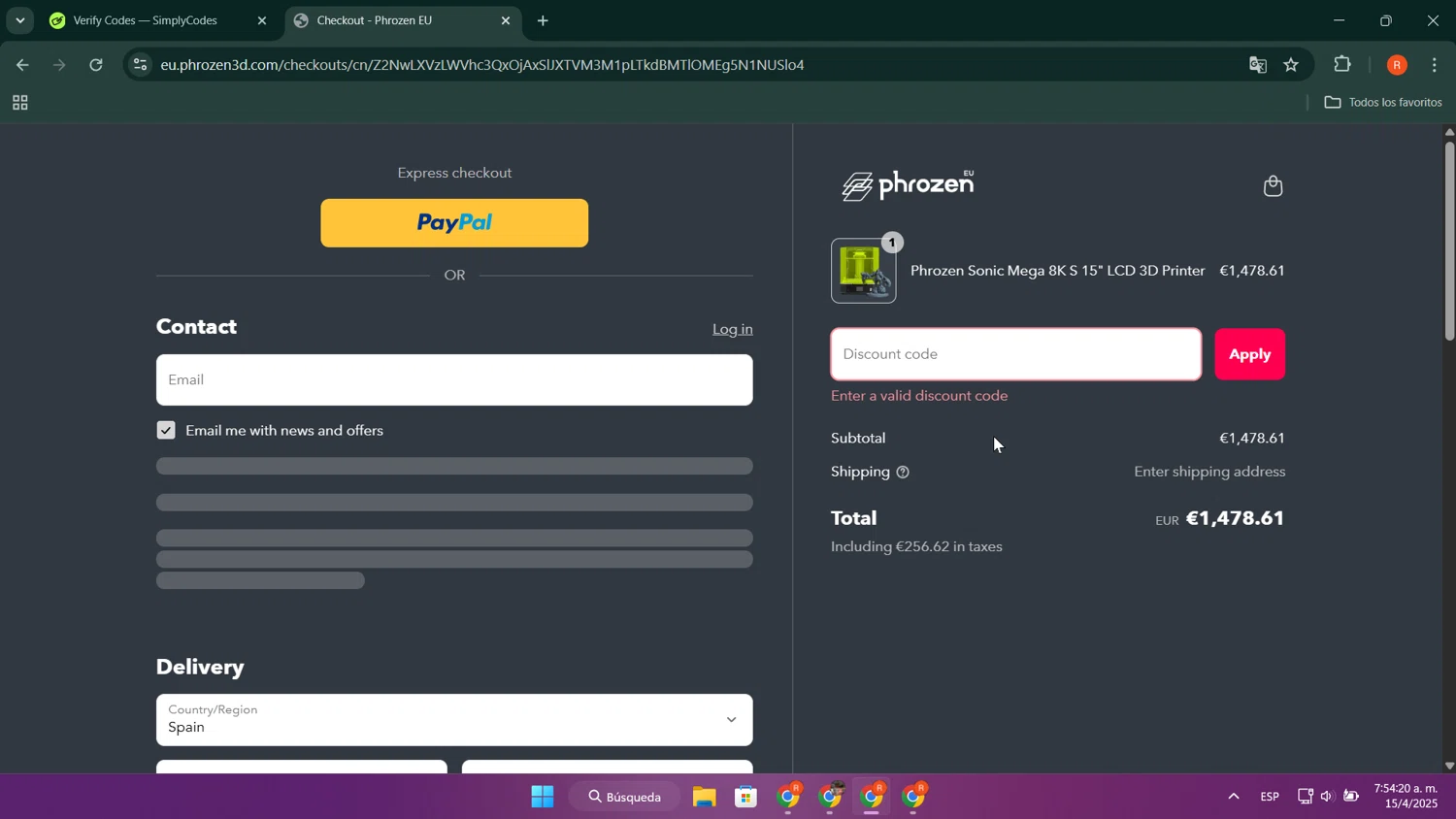Open the Windows Start menu
This screenshot has height=819, width=1456.
pyautogui.click(x=543, y=797)
